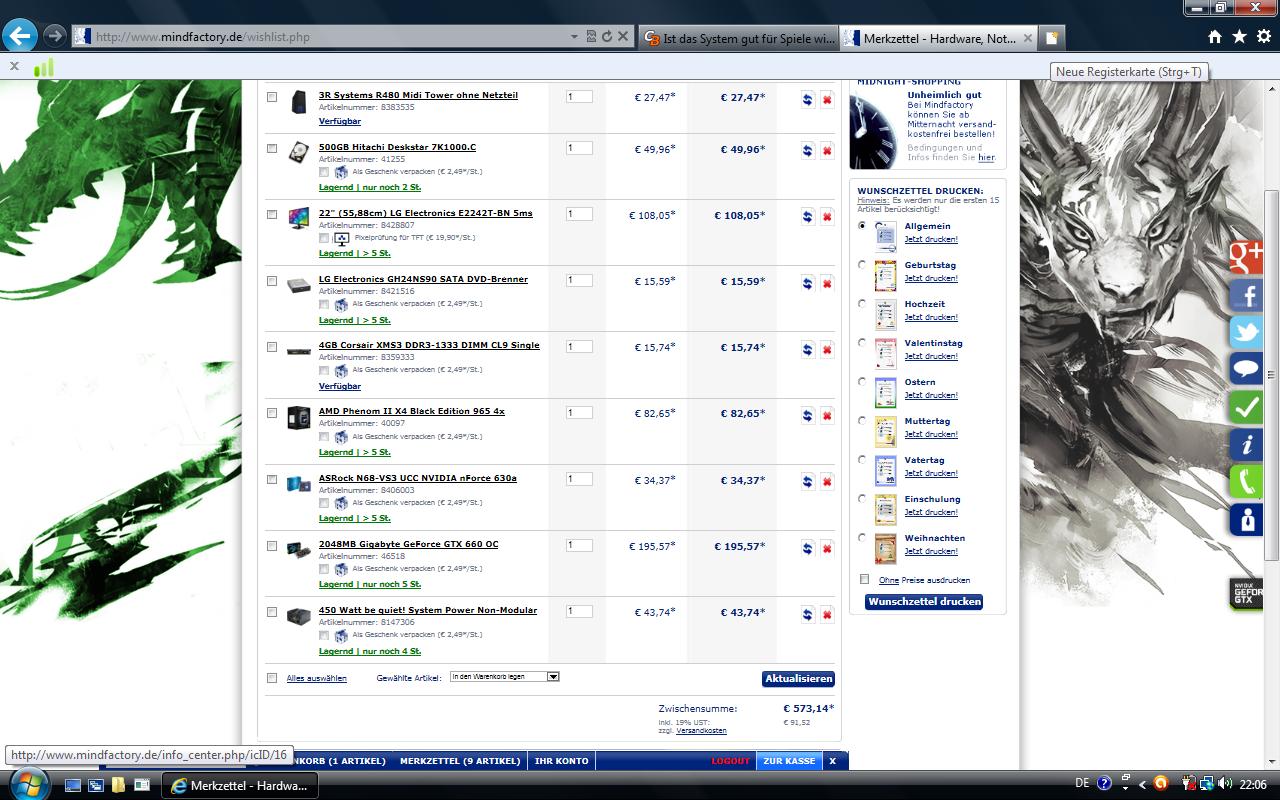Viewport: 1280px width, 800px height.
Task: Switch to the 'Ist das System gut für Spiele' tab
Action: pos(738,38)
